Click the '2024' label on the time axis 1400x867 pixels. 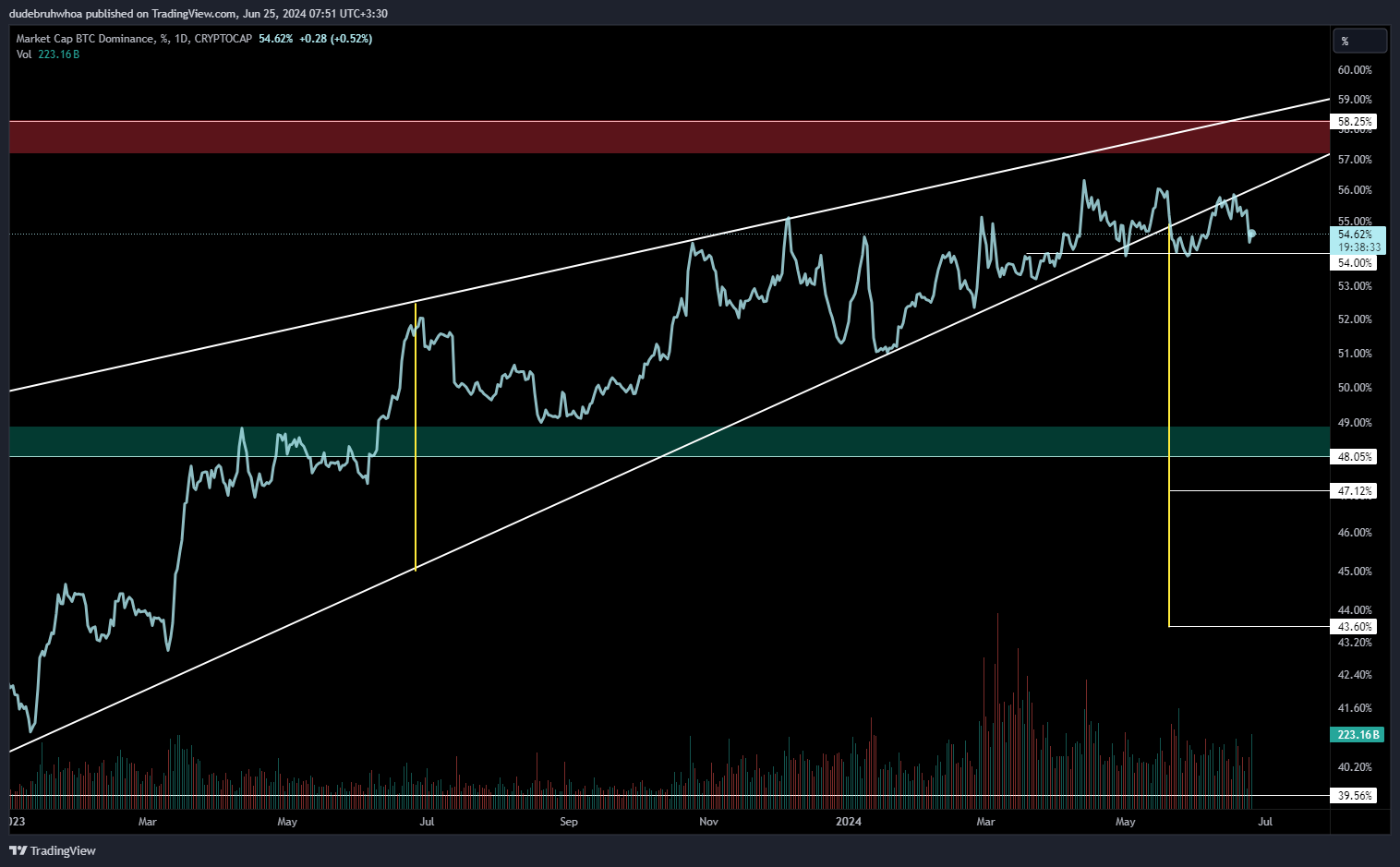[x=848, y=822]
